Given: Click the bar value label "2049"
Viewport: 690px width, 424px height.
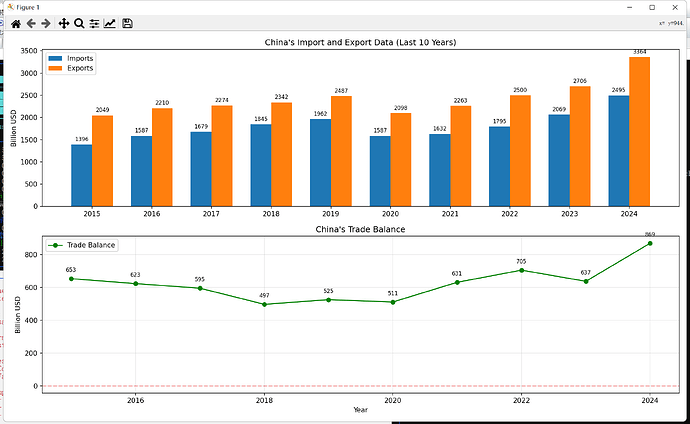Looking at the screenshot, I should point(103,110).
